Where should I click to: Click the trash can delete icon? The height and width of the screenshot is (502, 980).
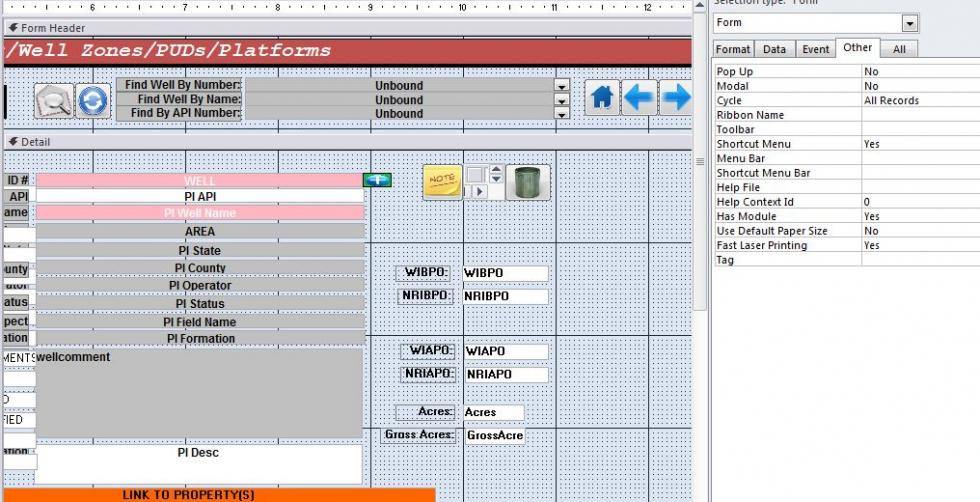pyautogui.click(x=528, y=182)
